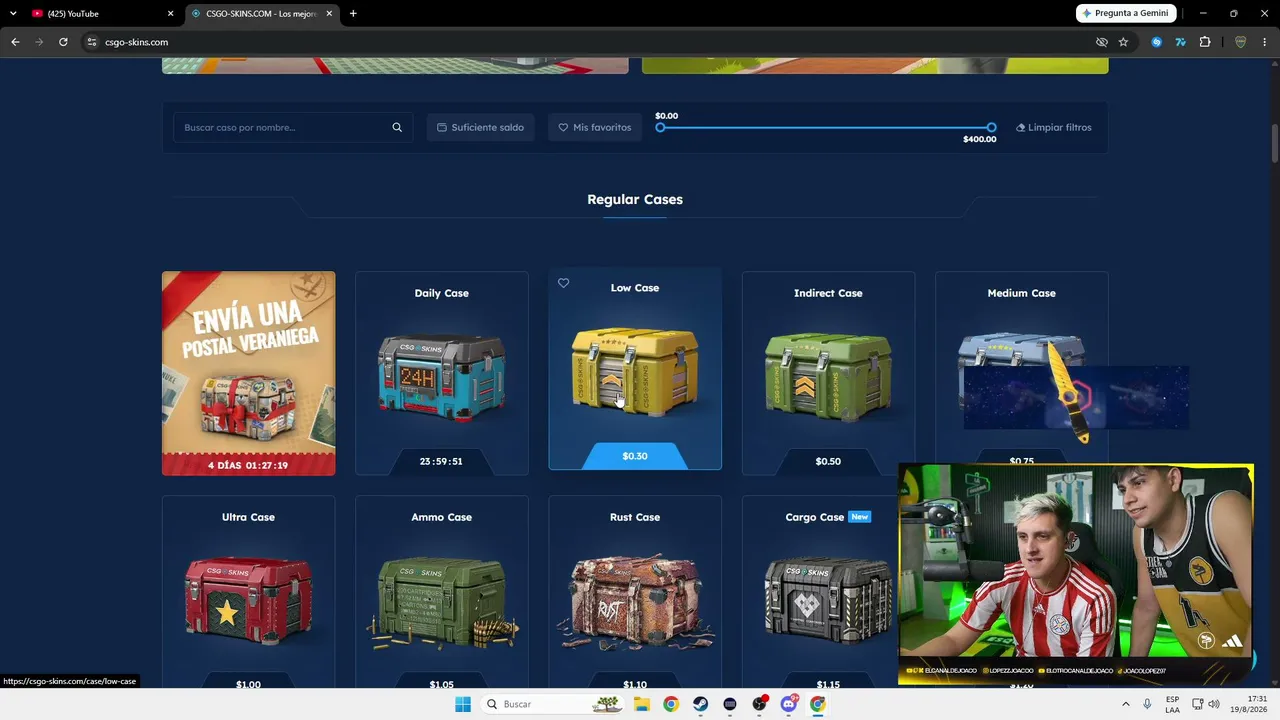The height and width of the screenshot is (720, 1280).
Task: Click the maximum price slider handle
Action: 991,127
